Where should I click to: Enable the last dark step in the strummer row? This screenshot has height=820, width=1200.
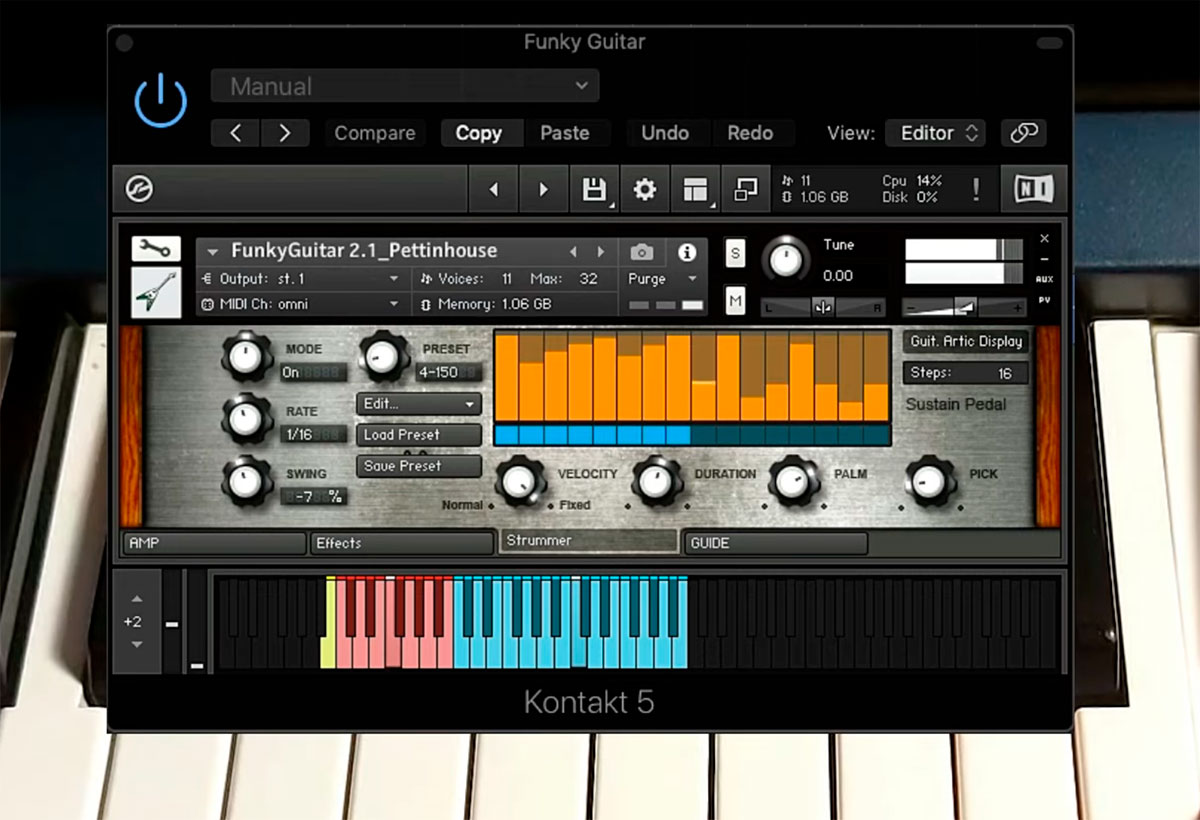click(877, 435)
